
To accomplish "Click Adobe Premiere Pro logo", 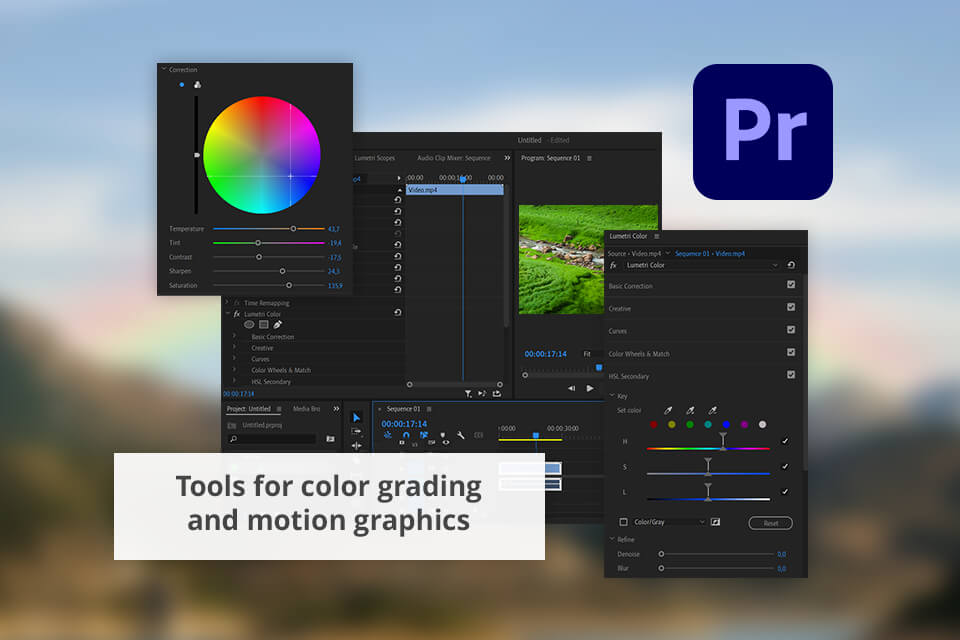I will pyautogui.click(x=762, y=132).
